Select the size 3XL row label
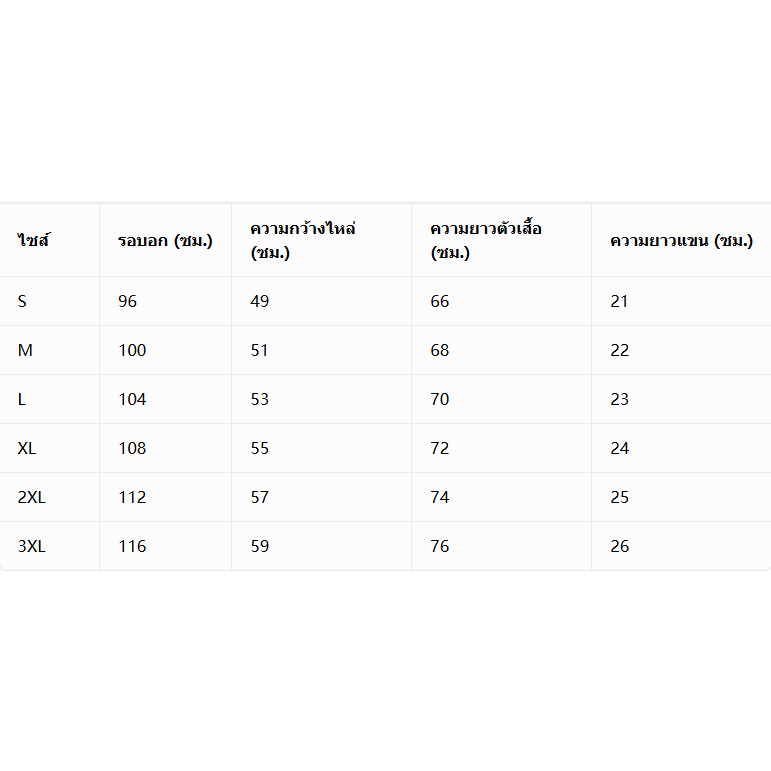This screenshot has width=771, height=771. pyautogui.click(x=31, y=546)
